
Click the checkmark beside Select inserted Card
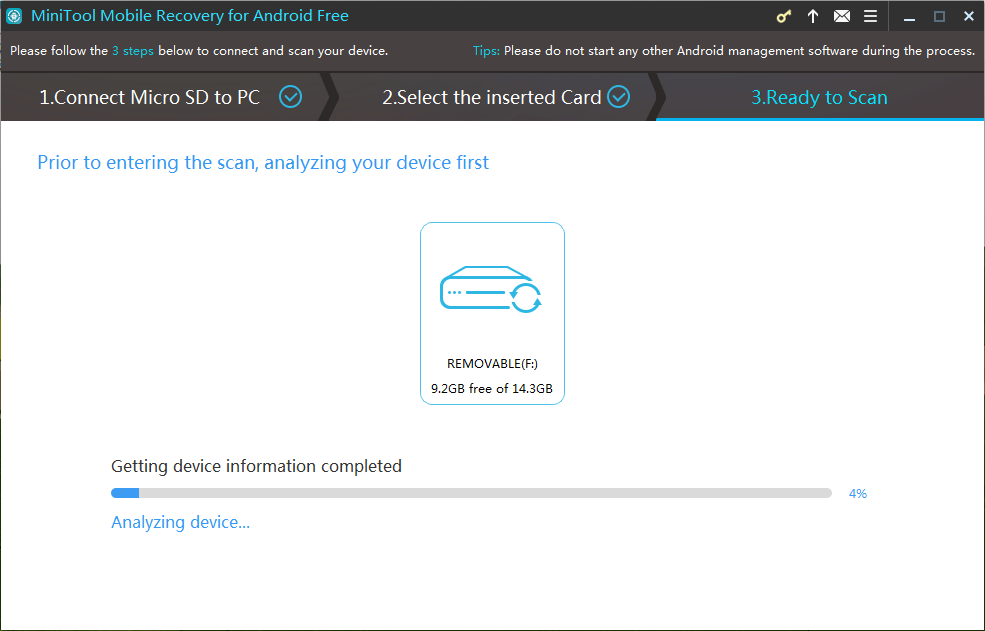tap(619, 97)
